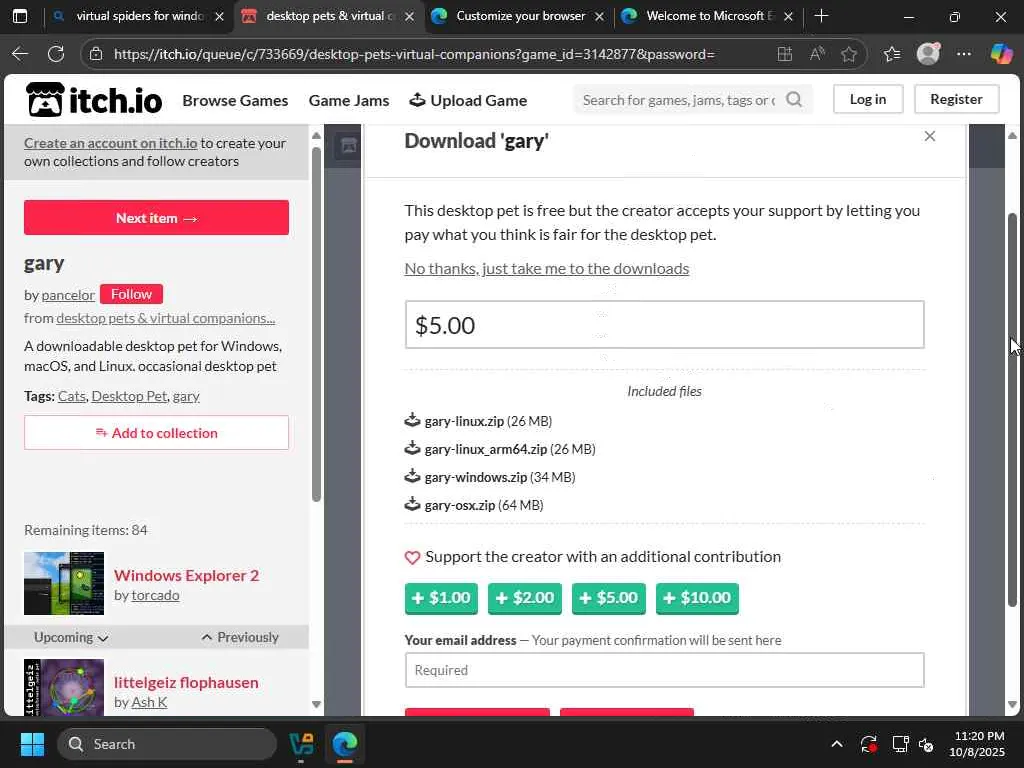Close the 'desktop pets & virtual' tab
The image size is (1024, 768).
[x=409, y=16]
